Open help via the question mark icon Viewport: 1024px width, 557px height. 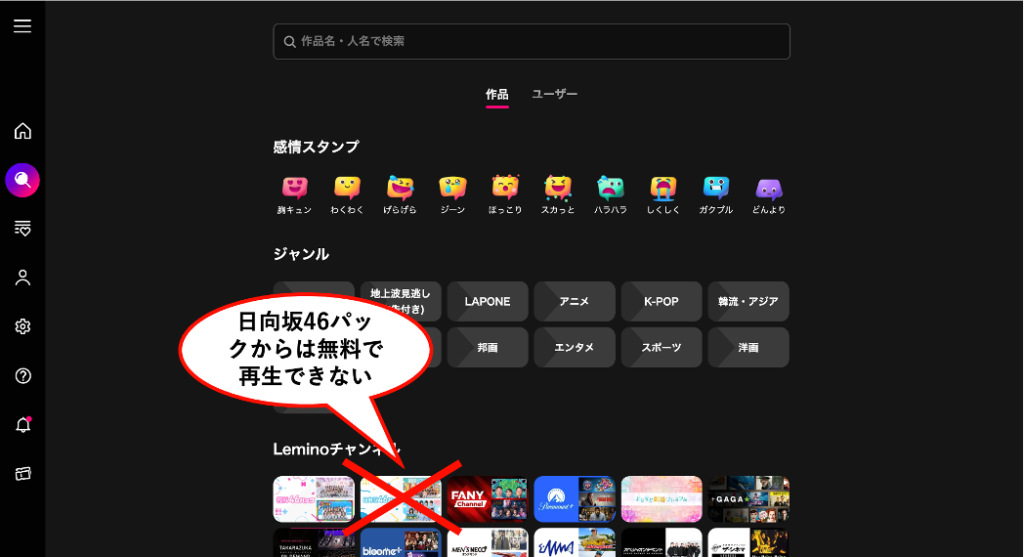point(22,376)
